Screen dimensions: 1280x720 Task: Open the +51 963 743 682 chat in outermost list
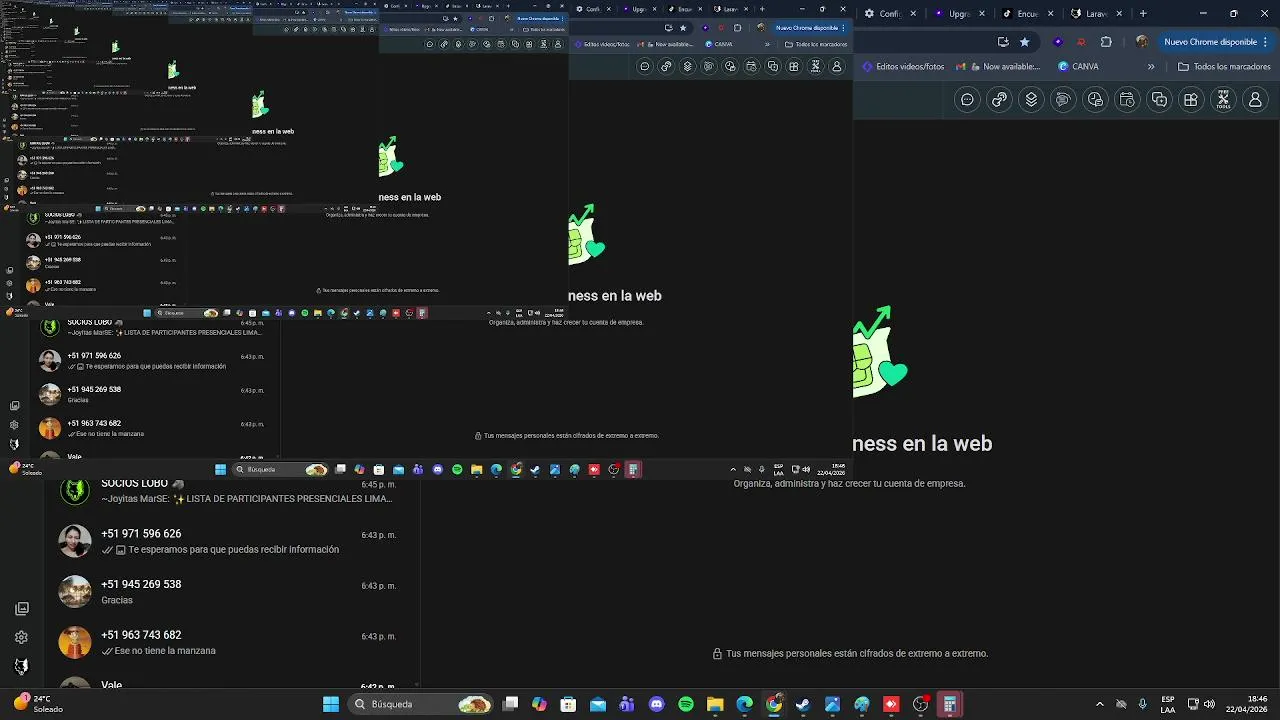[x=231, y=642]
